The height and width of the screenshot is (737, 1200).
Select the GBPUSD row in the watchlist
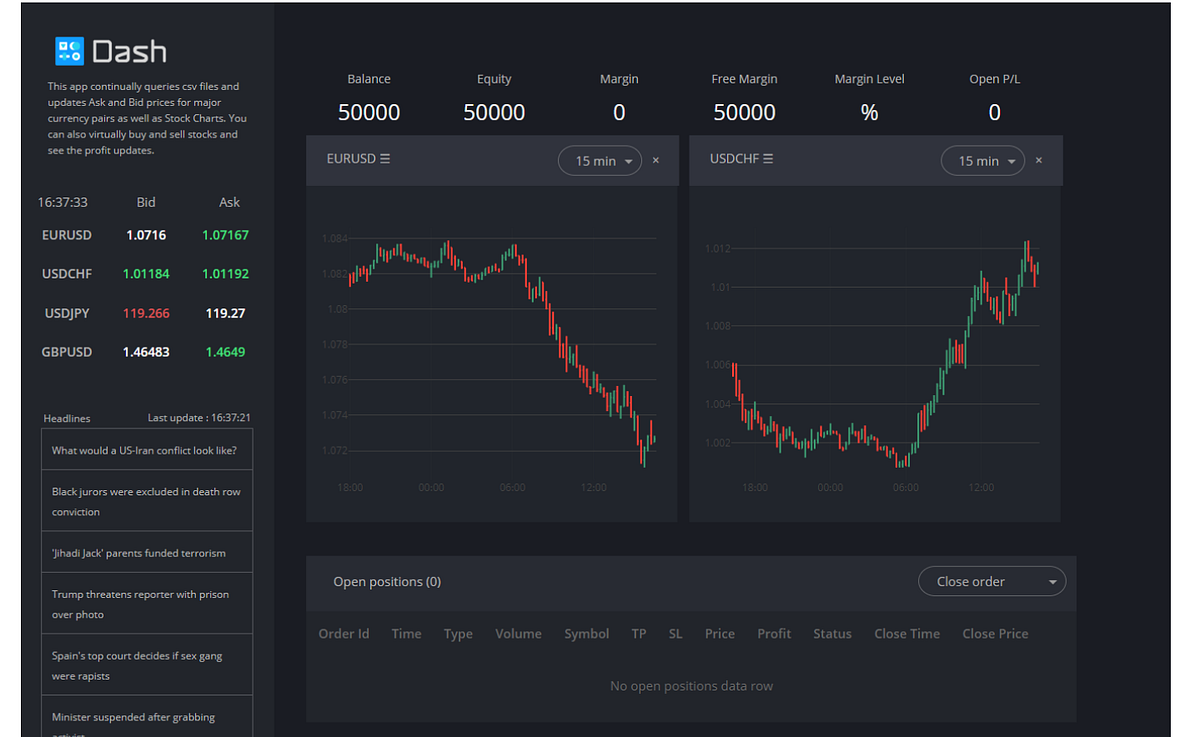coord(67,352)
